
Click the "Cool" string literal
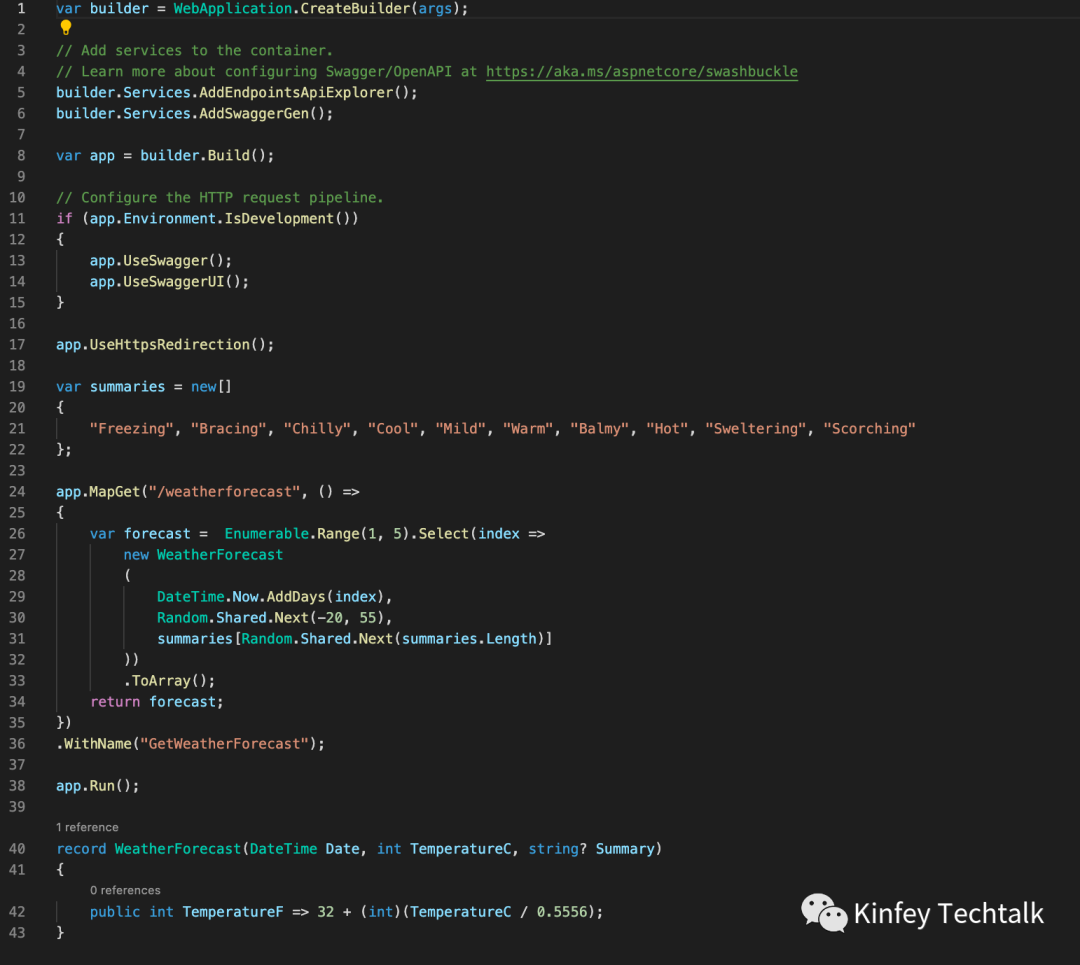click(x=393, y=428)
